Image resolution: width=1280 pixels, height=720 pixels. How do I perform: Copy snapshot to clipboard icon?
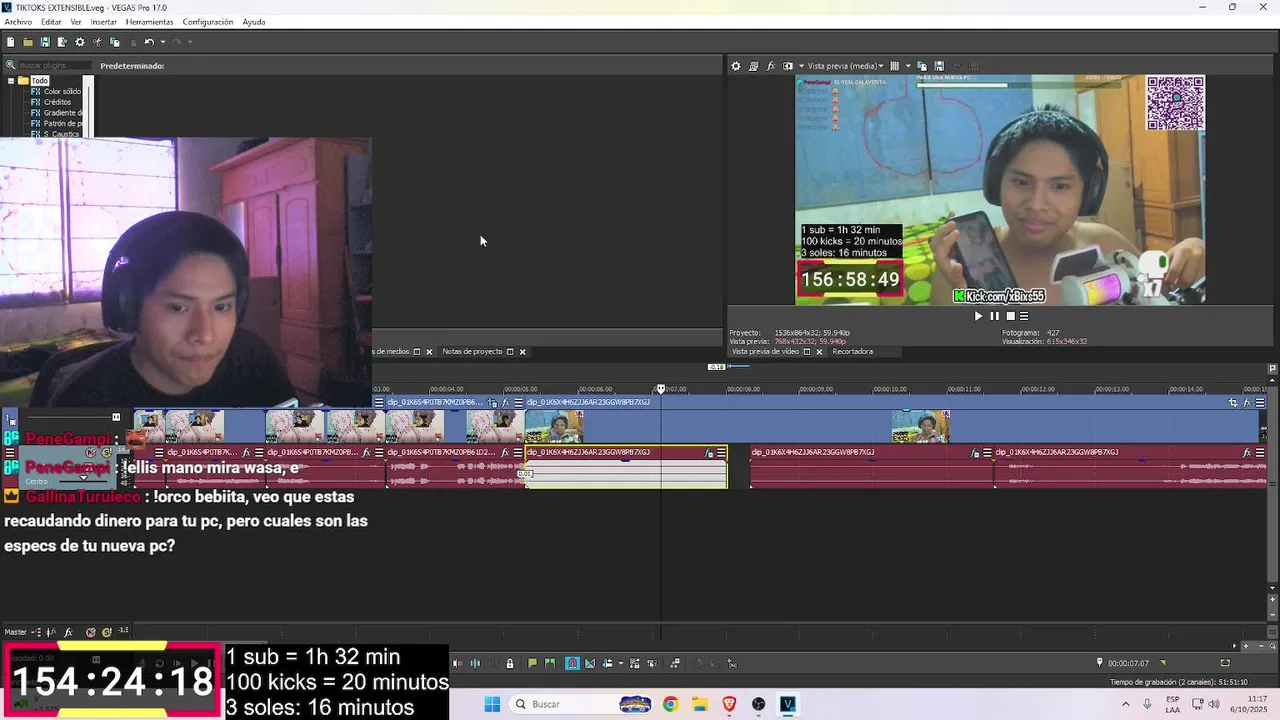click(x=922, y=66)
